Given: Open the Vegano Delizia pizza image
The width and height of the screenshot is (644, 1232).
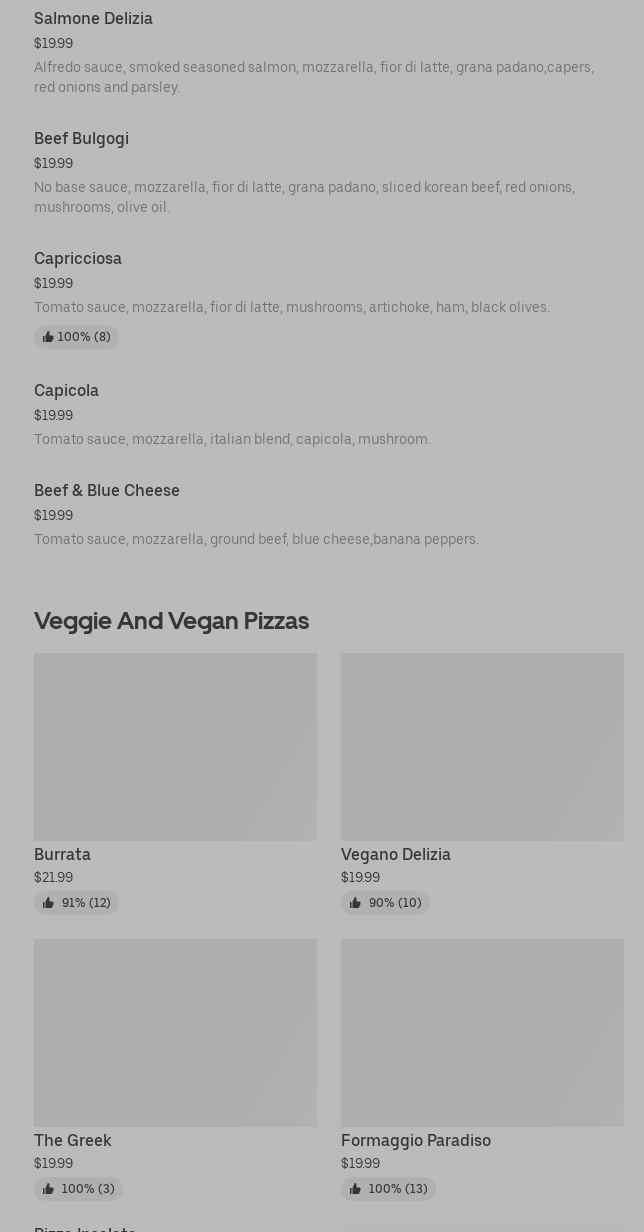Looking at the screenshot, I should tap(482, 747).
